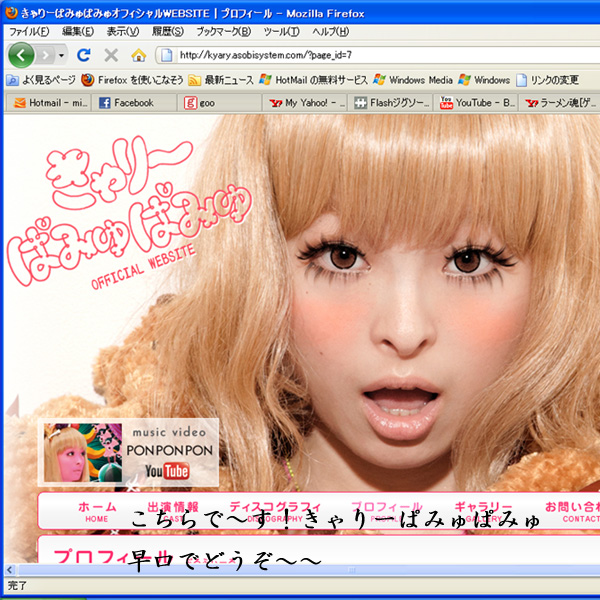Switch to the Hotmail tab
Screen dimensions: 600x600
click(49, 103)
